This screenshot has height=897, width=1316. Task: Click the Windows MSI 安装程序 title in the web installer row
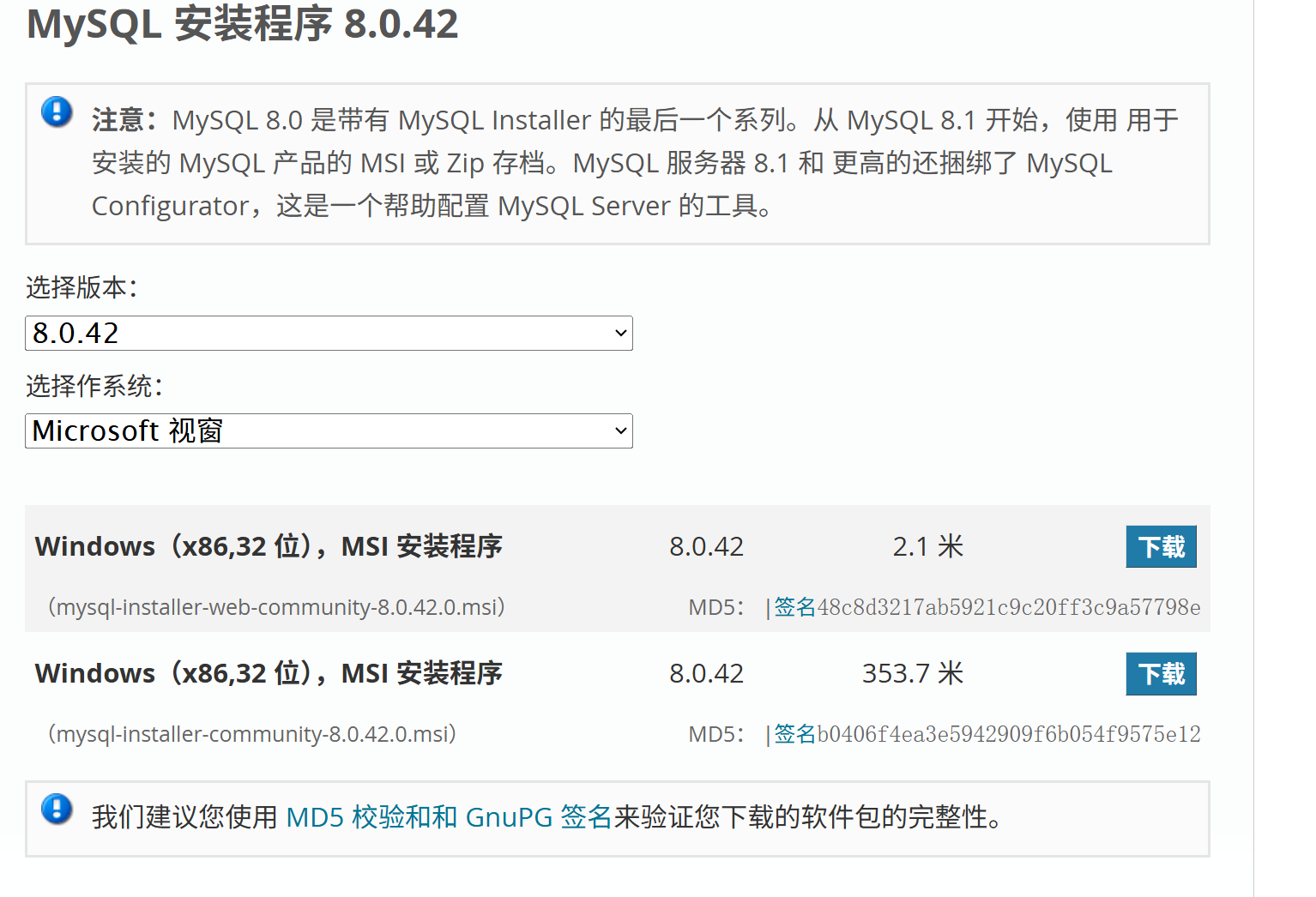point(269,546)
